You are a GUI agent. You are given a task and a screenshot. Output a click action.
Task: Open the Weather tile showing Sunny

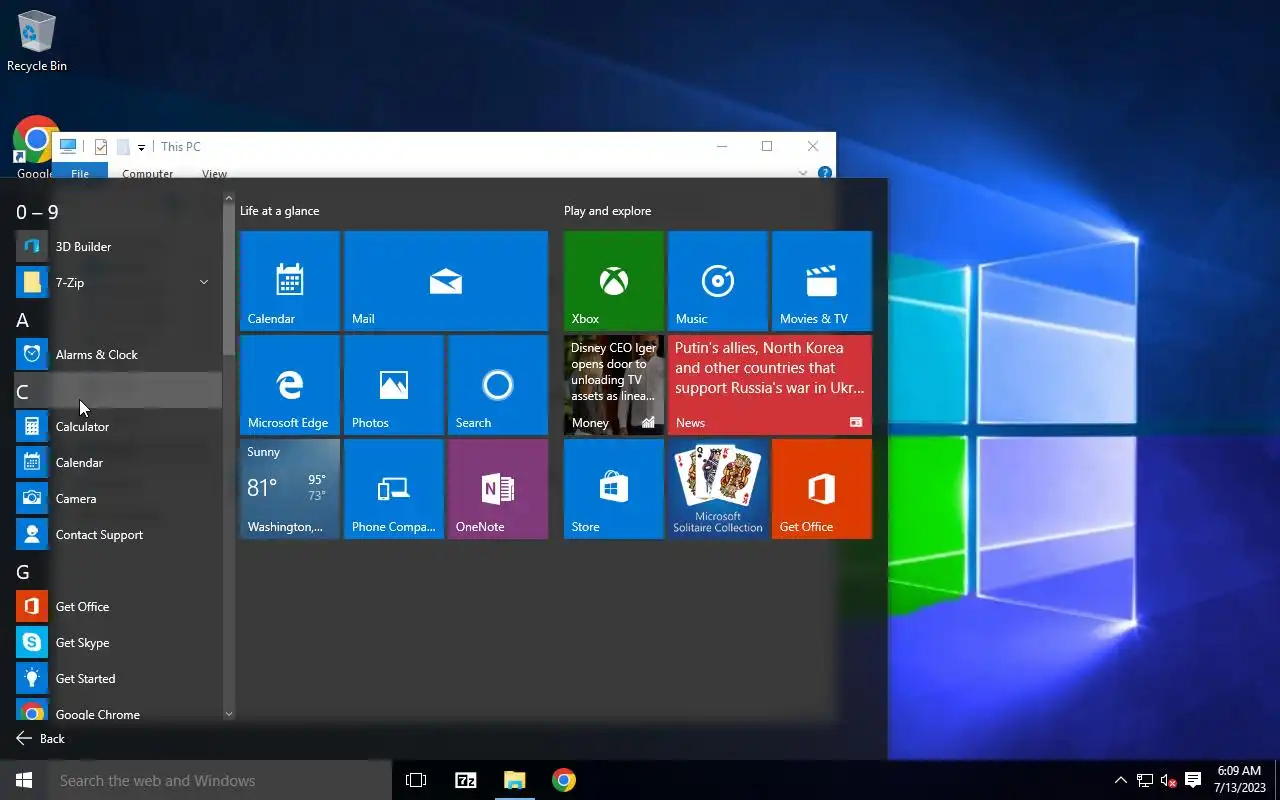(x=290, y=489)
